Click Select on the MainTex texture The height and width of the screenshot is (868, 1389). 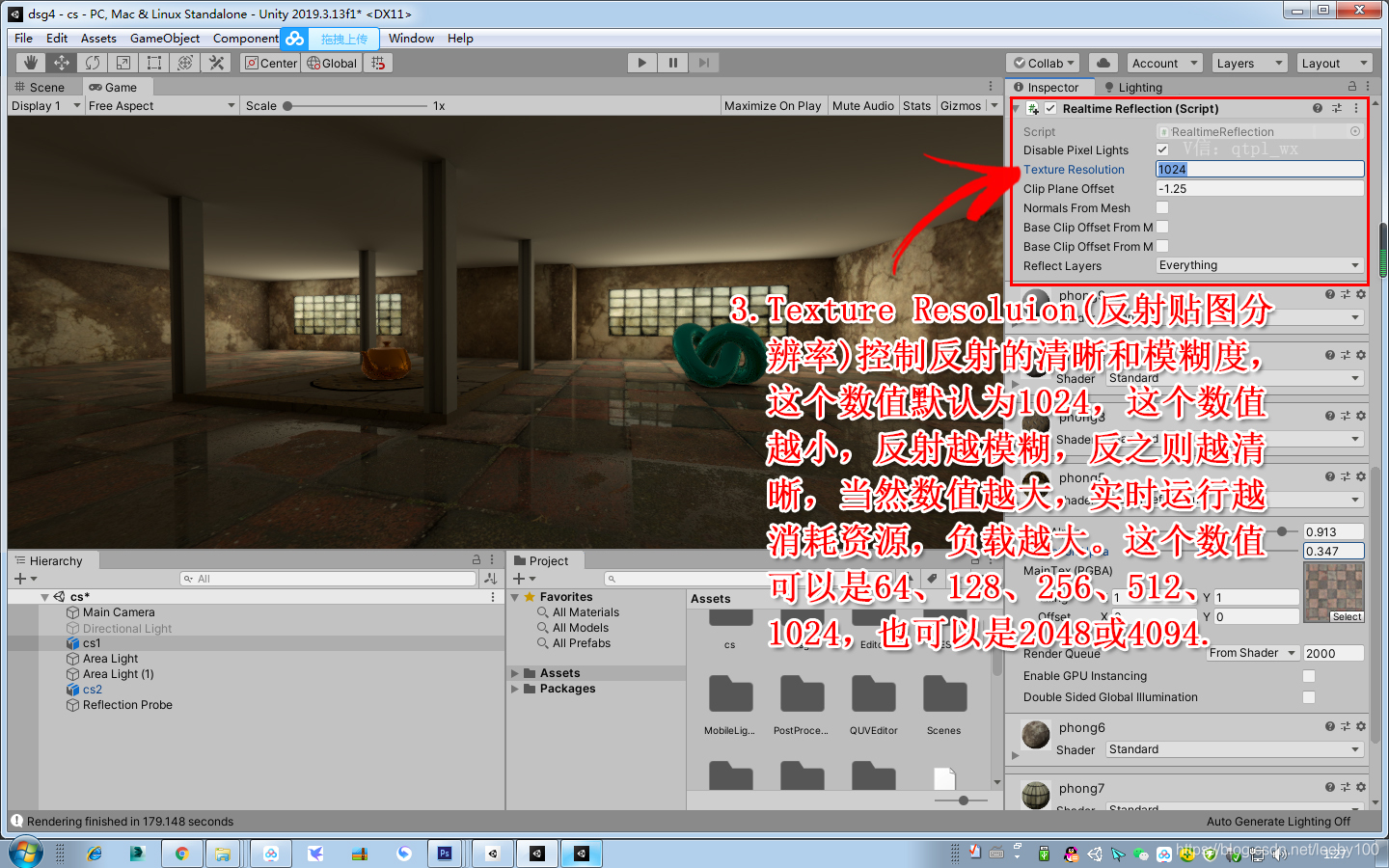click(x=1347, y=616)
